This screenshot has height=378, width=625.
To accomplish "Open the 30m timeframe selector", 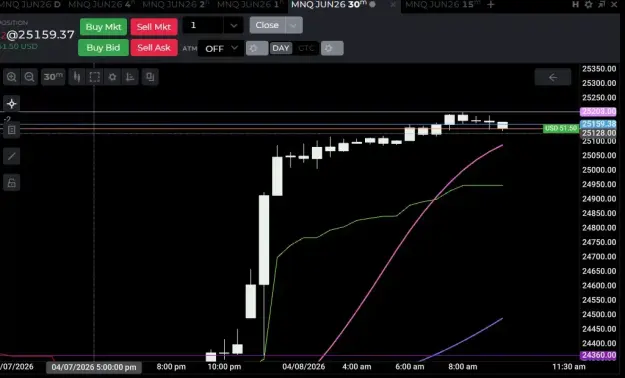I will click(53, 77).
